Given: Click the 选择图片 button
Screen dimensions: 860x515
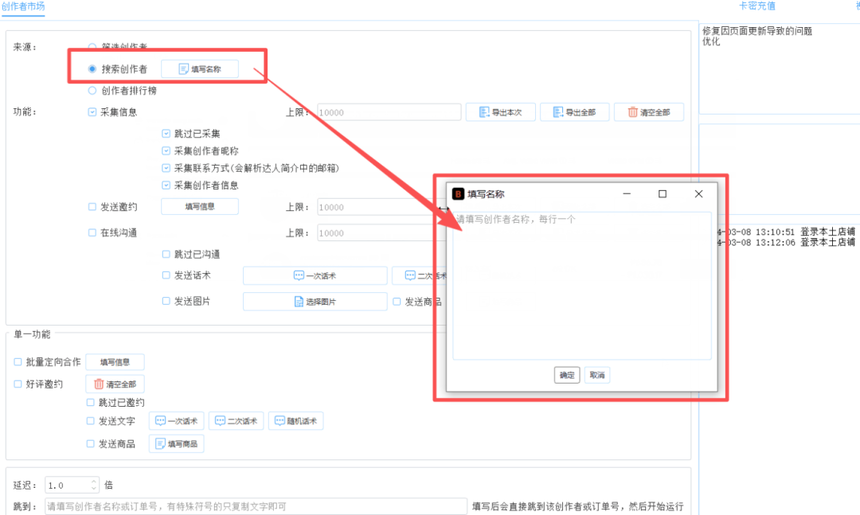Looking at the screenshot, I should click(315, 302).
